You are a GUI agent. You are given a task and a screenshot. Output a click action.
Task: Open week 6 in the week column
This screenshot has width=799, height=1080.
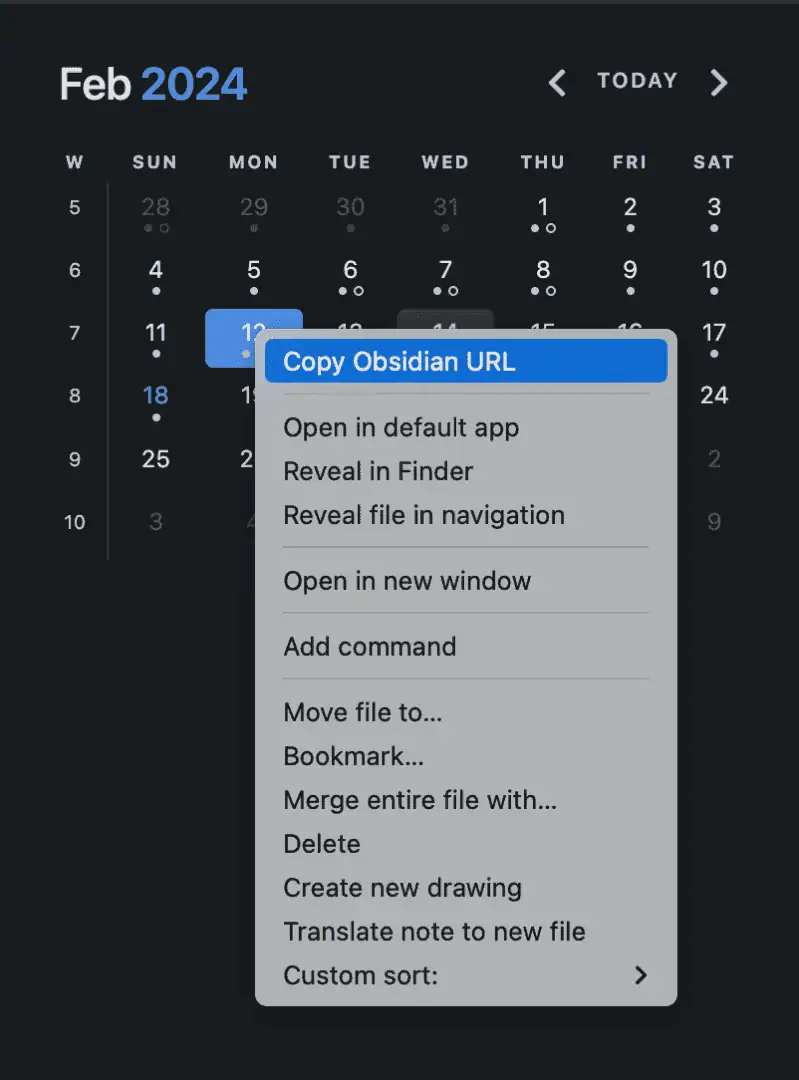pyautogui.click(x=74, y=270)
